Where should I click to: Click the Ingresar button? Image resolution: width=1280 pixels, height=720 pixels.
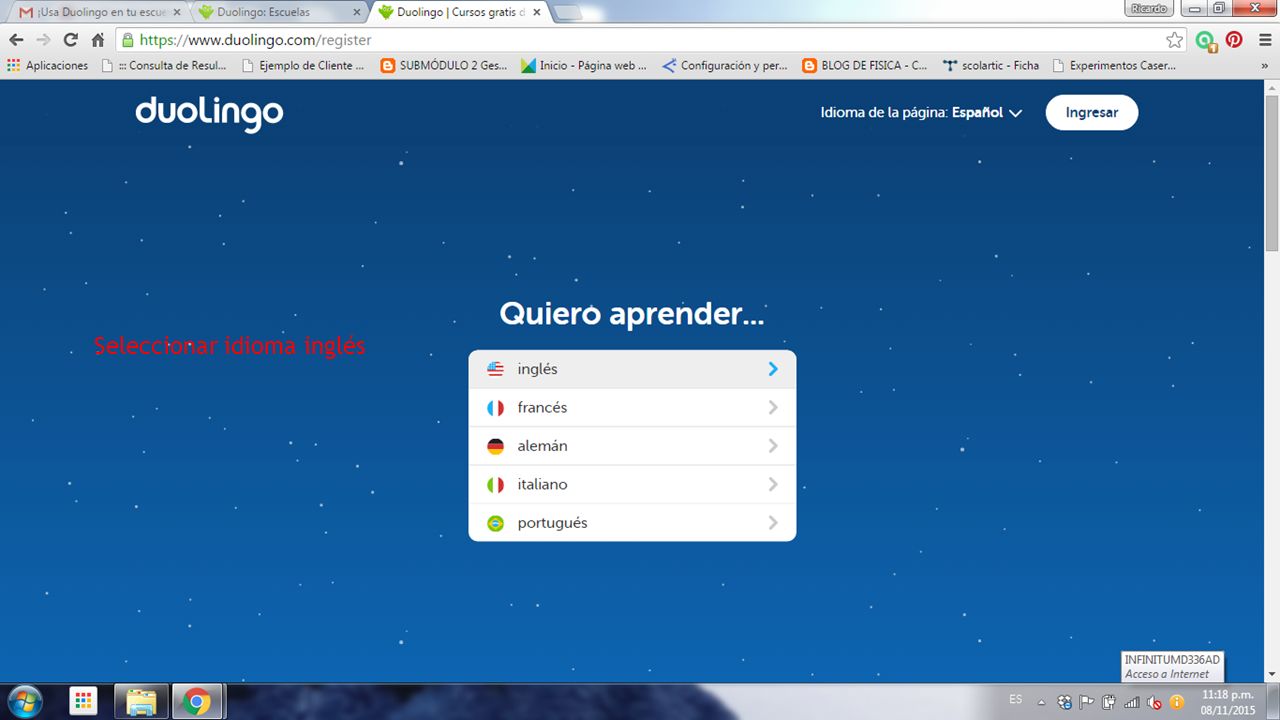(x=1092, y=113)
